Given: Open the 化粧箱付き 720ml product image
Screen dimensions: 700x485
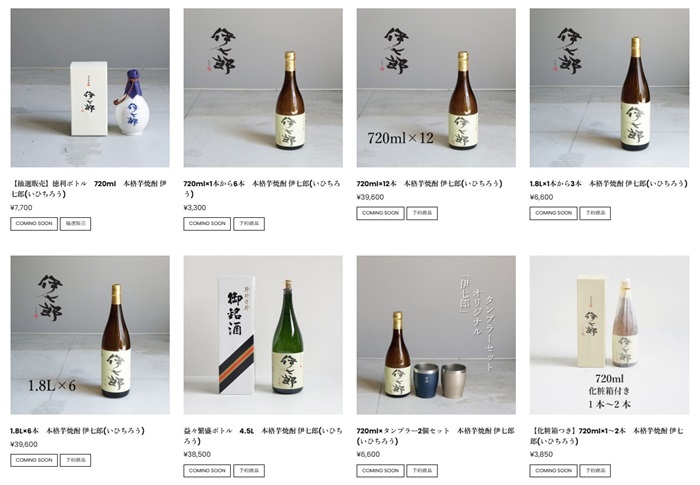Looking at the screenshot, I should (x=609, y=335).
